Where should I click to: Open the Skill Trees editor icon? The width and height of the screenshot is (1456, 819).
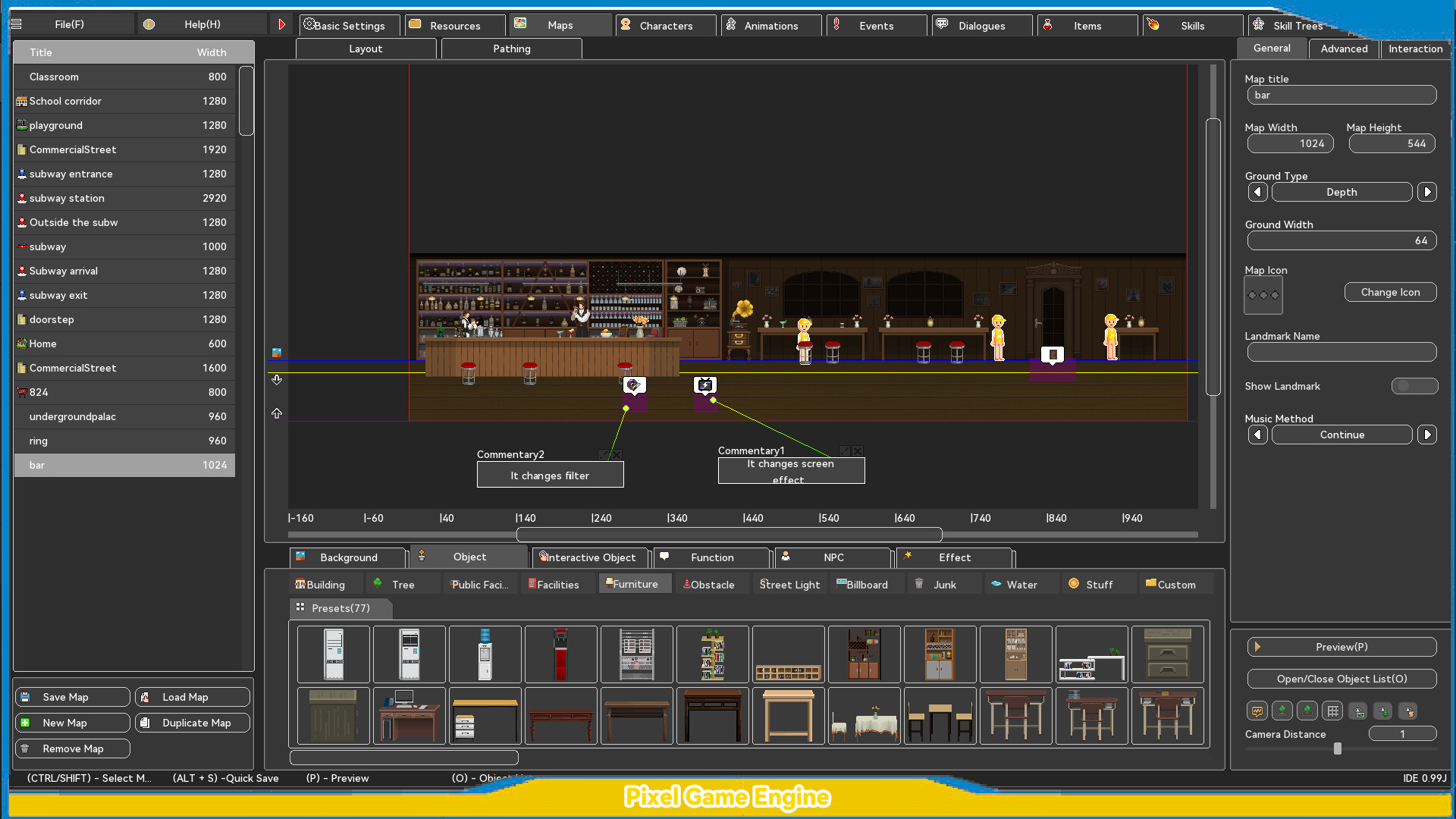(1258, 24)
